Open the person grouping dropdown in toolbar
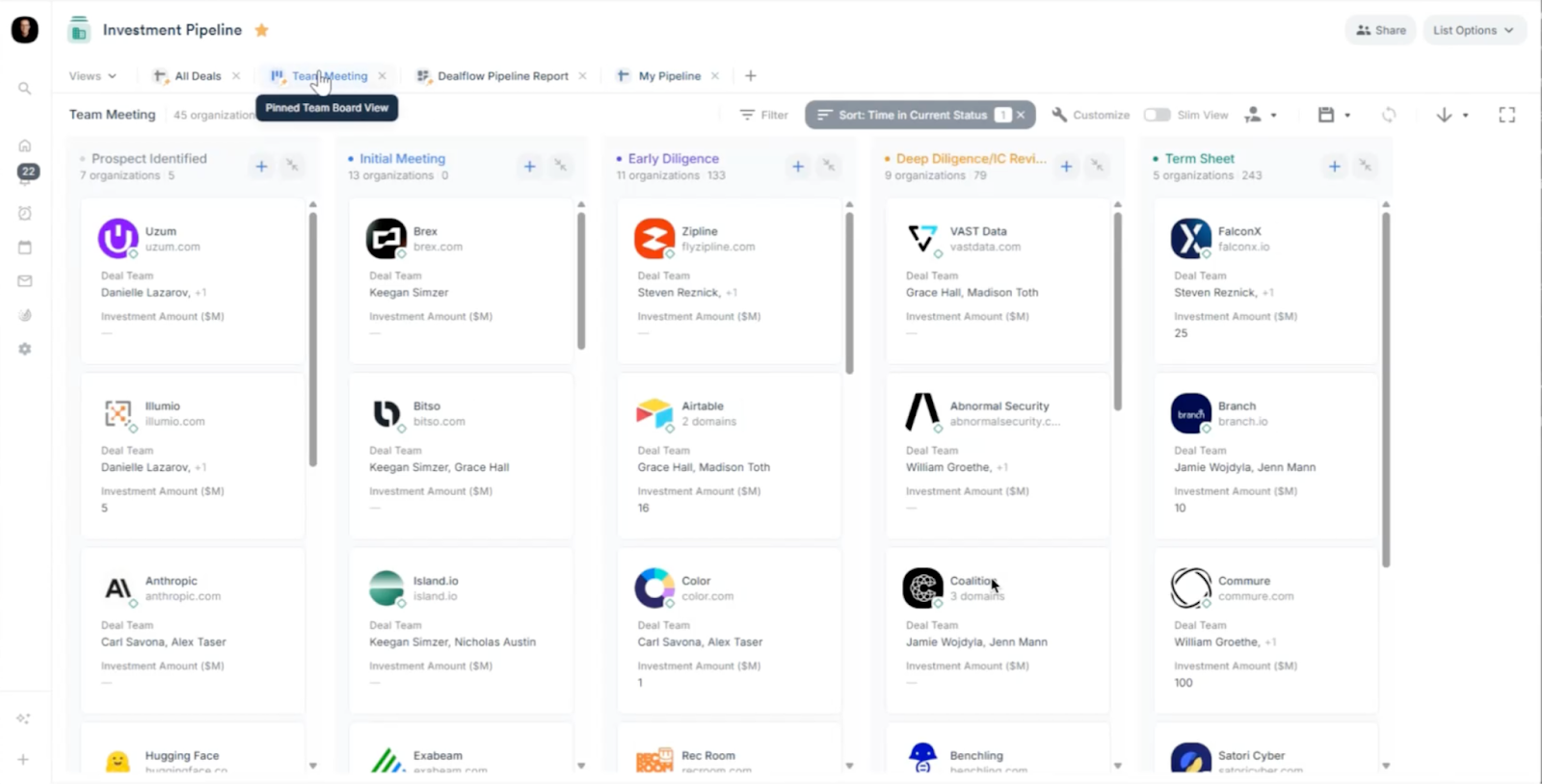Viewport: 1542px width, 784px height. pyautogui.click(x=1261, y=115)
